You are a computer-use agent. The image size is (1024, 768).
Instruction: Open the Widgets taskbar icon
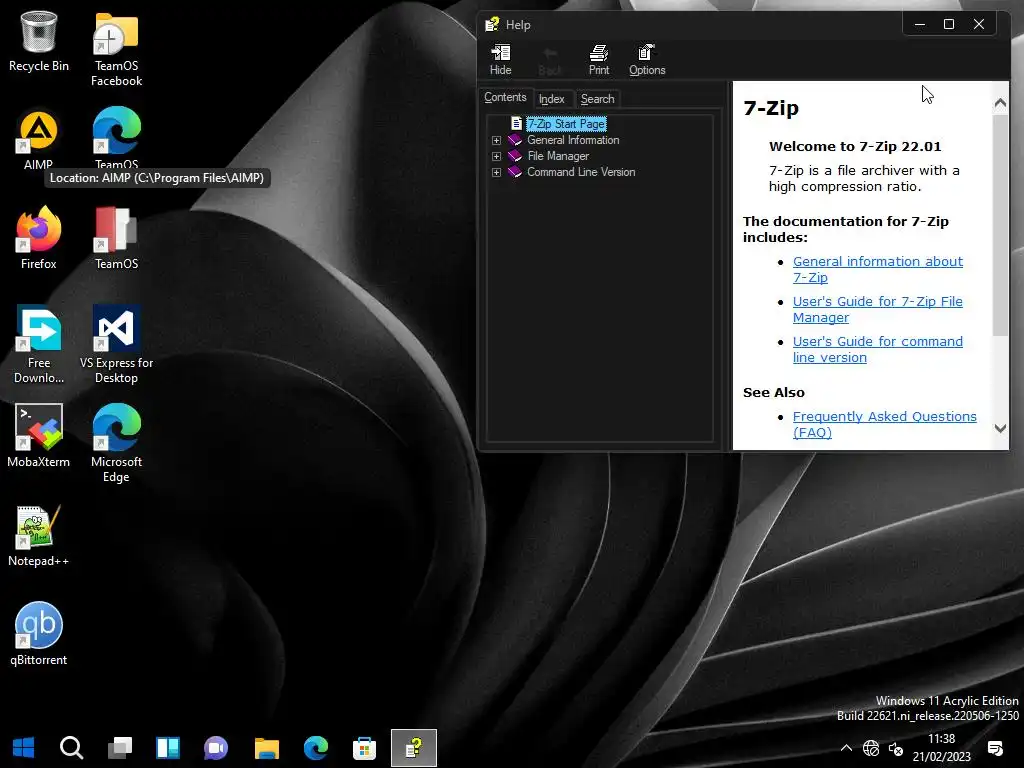[x=168, y=748]
